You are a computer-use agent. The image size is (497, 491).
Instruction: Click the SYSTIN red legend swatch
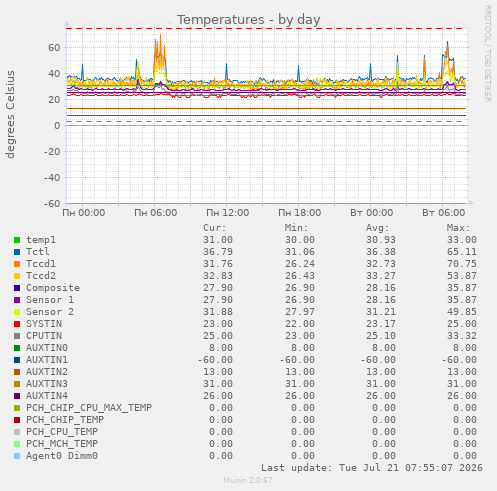(17, 324)
